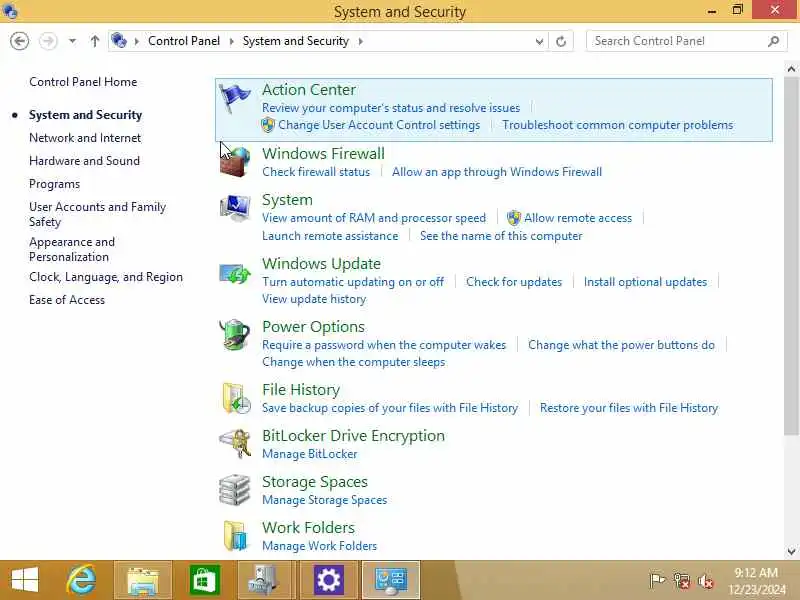Launch Internet Explorer from the taskbar
800x600 pixels.
(82, 580)
